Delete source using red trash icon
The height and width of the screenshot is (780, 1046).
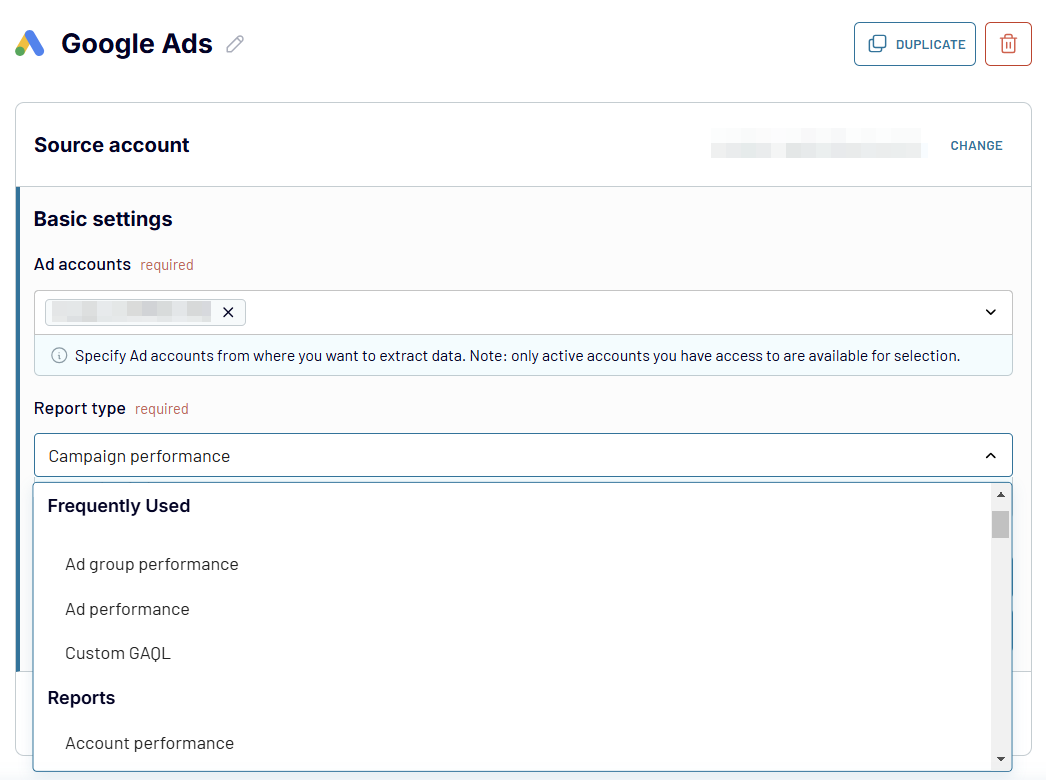tap(1008, 44)
